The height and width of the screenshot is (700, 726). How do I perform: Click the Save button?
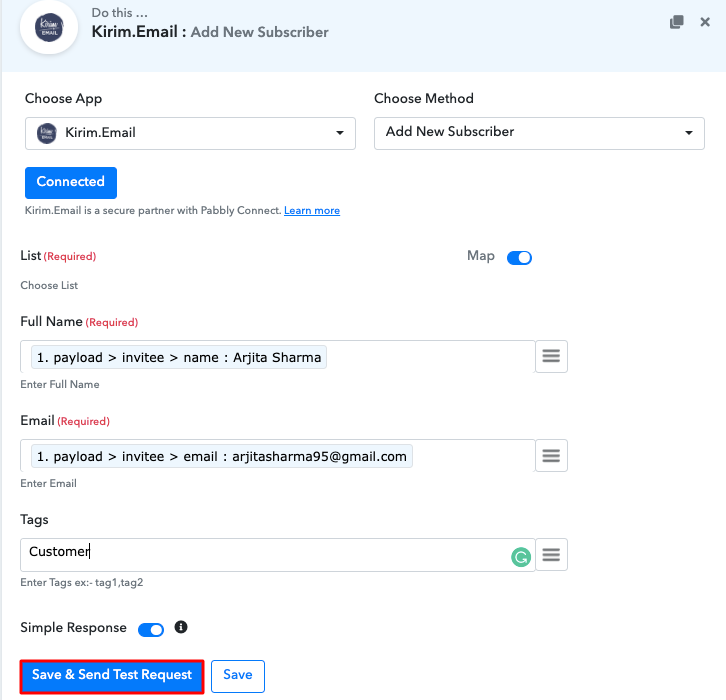238,676
